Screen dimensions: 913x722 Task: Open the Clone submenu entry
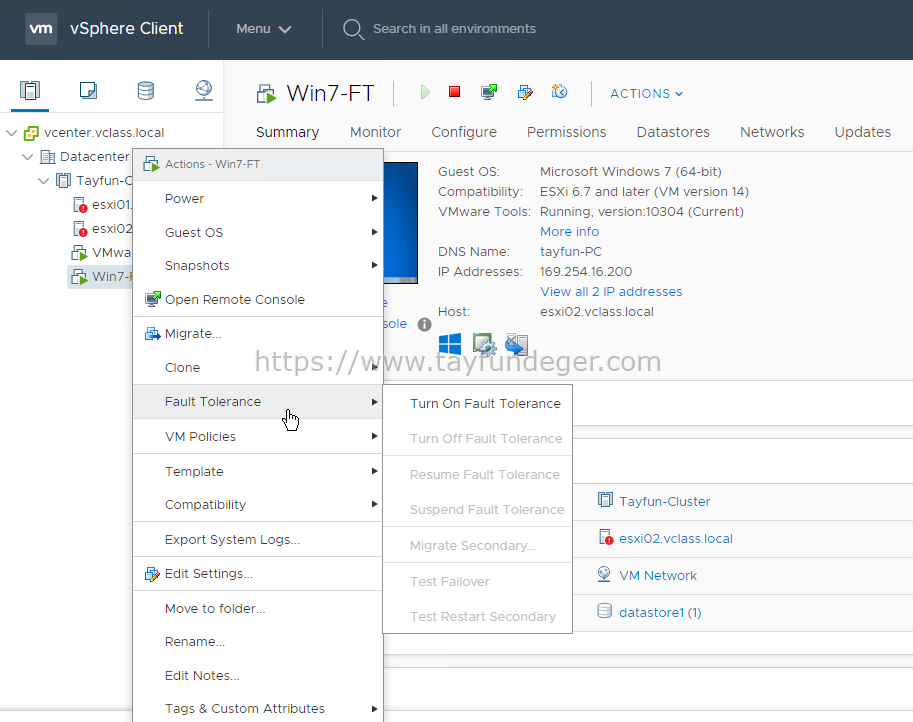point(258,368)
